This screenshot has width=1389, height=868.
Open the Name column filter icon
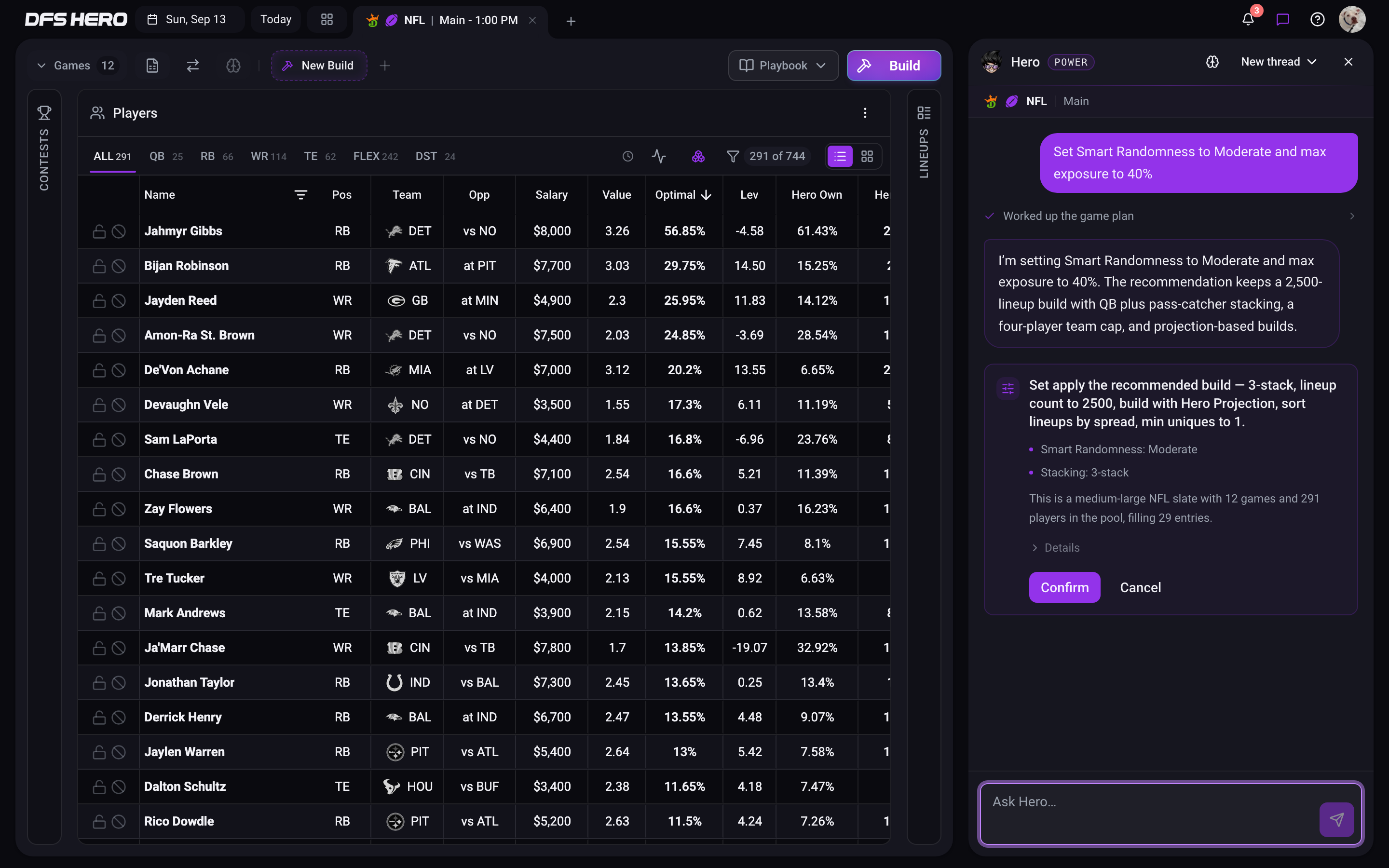(300, 195)
